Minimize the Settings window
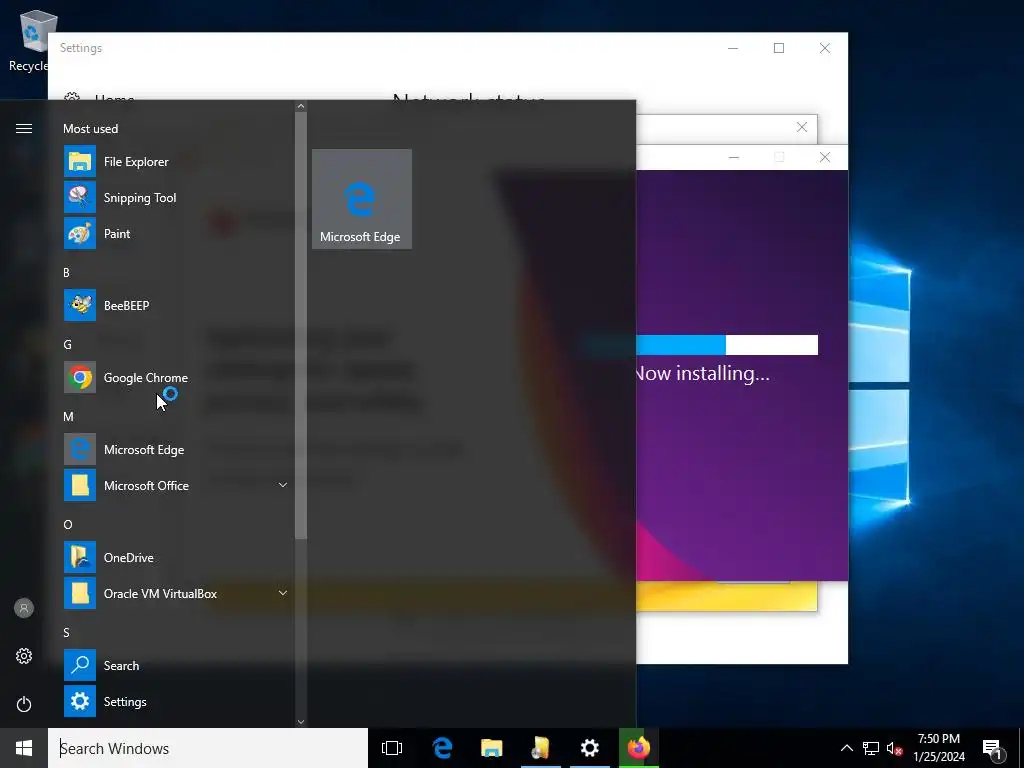The height and width of the screenshot is (768, 1024). (x=733, y=48)
